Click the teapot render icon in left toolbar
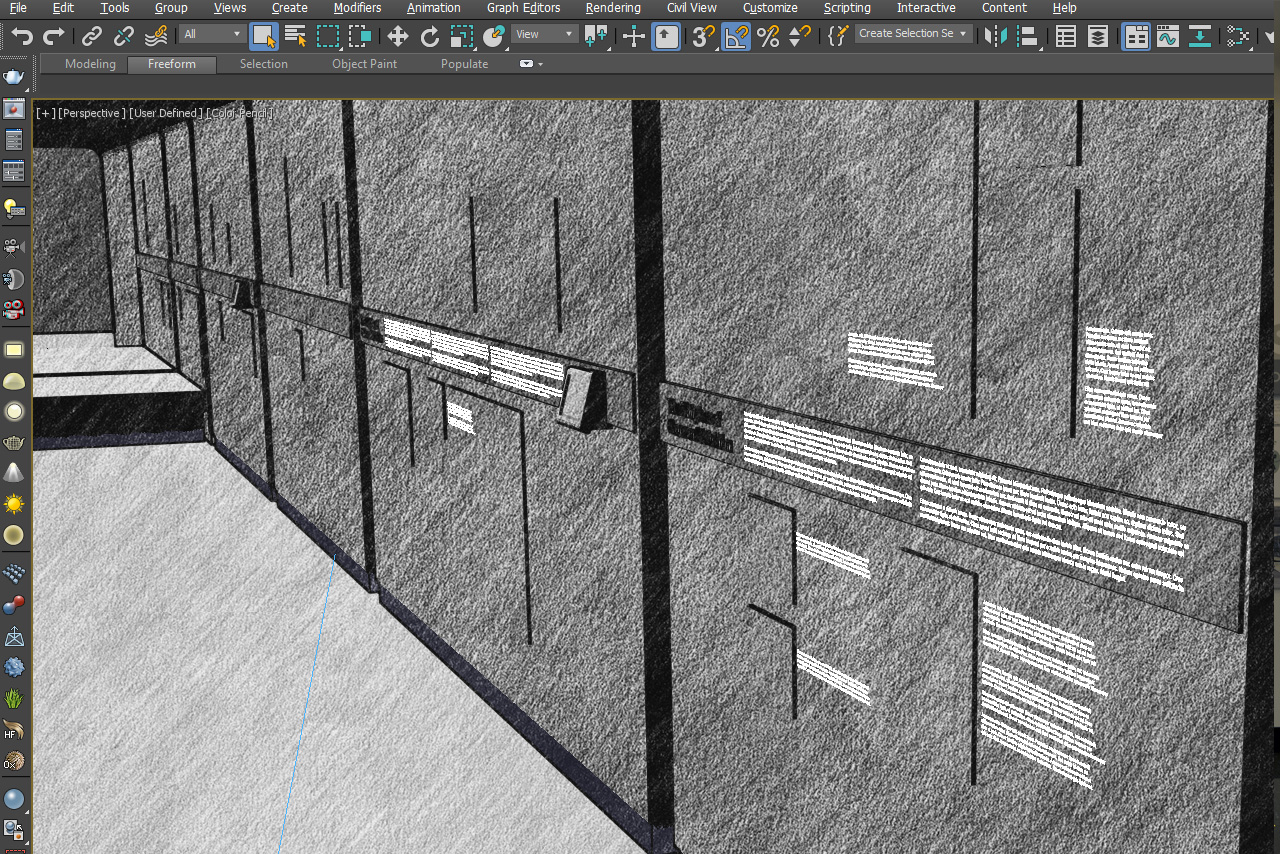This screenshot has width=1280, height=854. [14, 77]
